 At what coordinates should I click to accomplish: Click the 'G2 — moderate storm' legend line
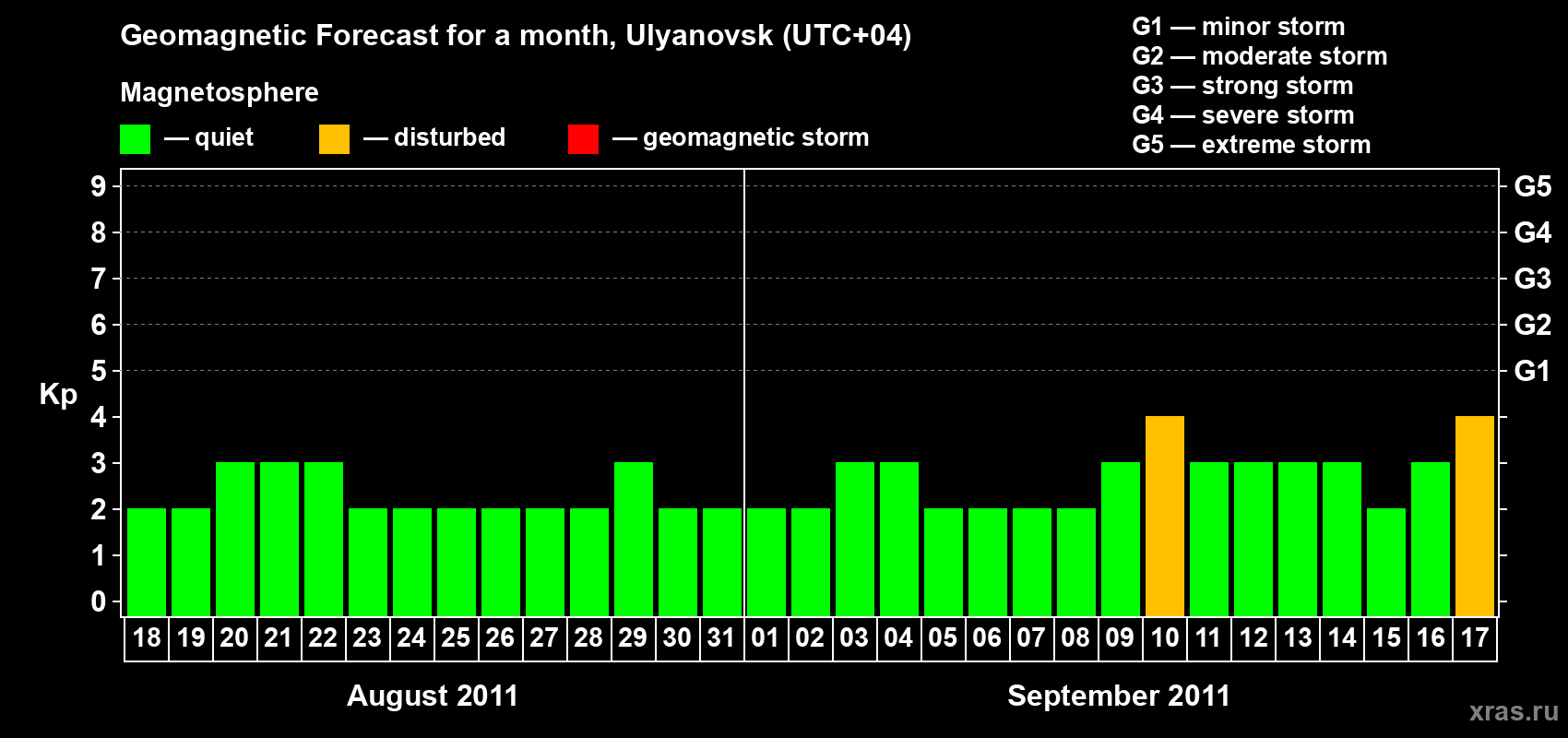tap(1260, 56)
